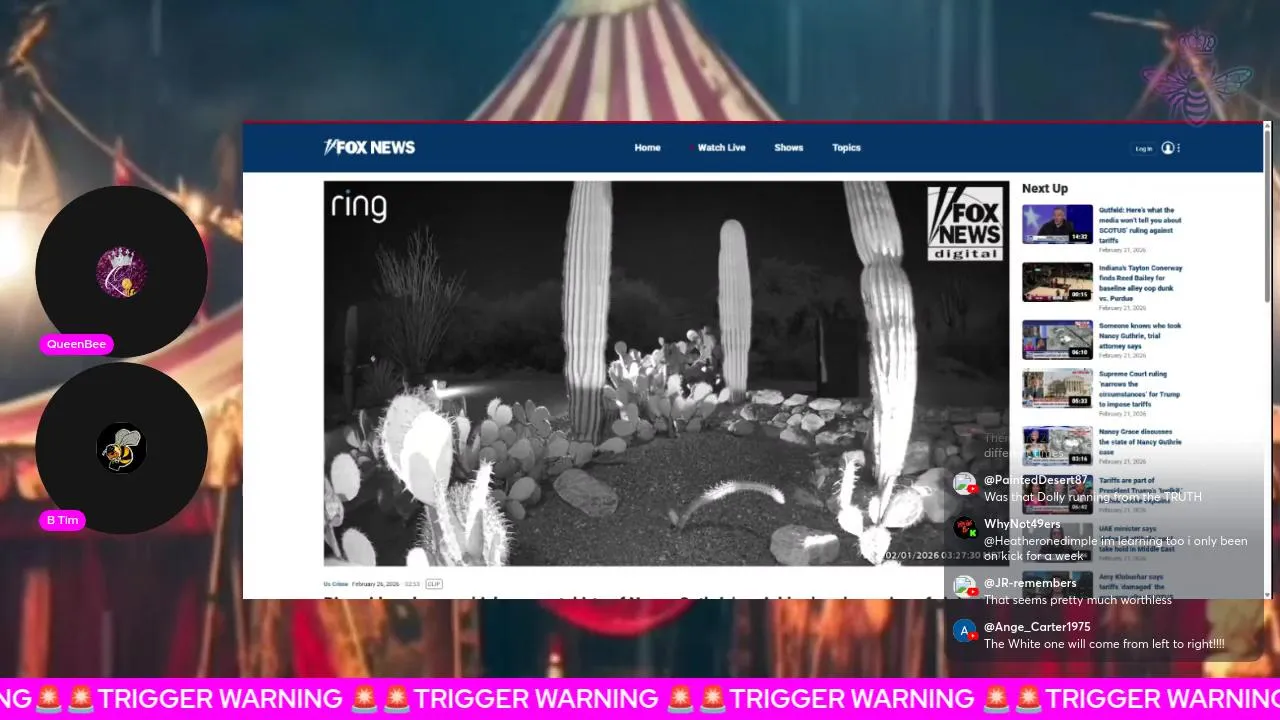Click the US Crime category link below video
This screenshot has width=1280, height=720.
pyautogui.click(x=334, y=584)
